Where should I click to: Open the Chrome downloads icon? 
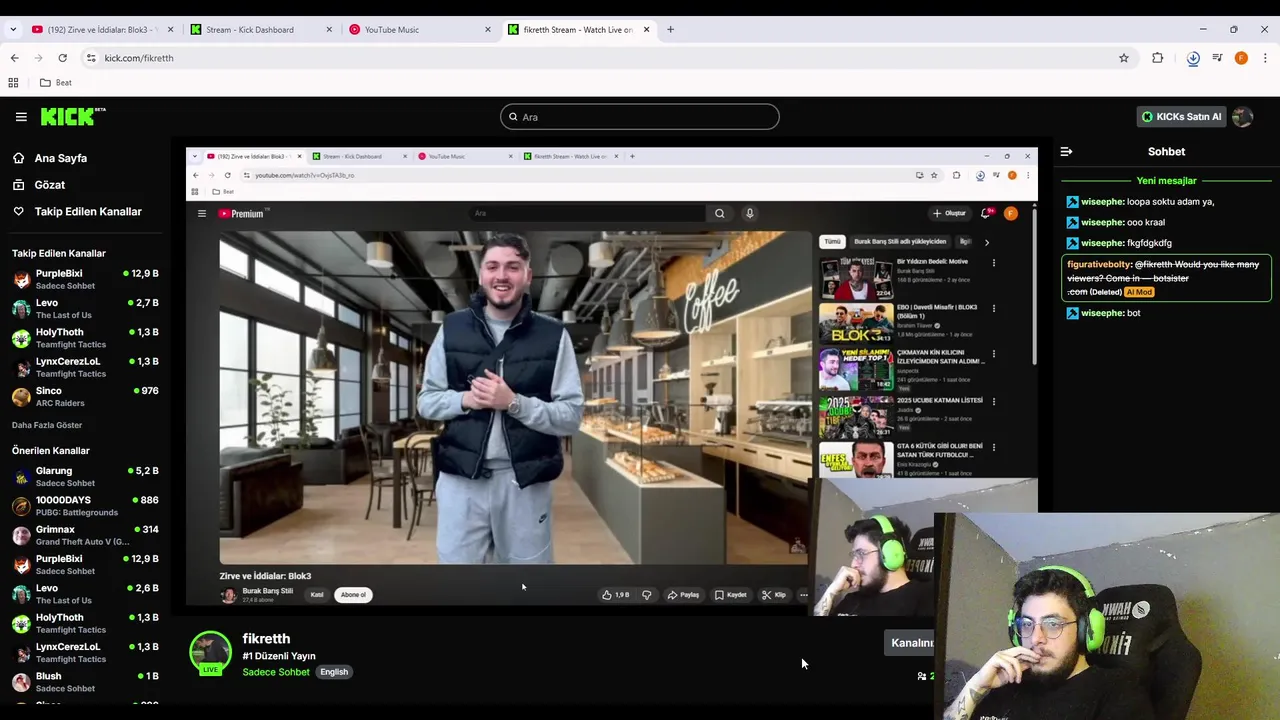(1193, 58)
